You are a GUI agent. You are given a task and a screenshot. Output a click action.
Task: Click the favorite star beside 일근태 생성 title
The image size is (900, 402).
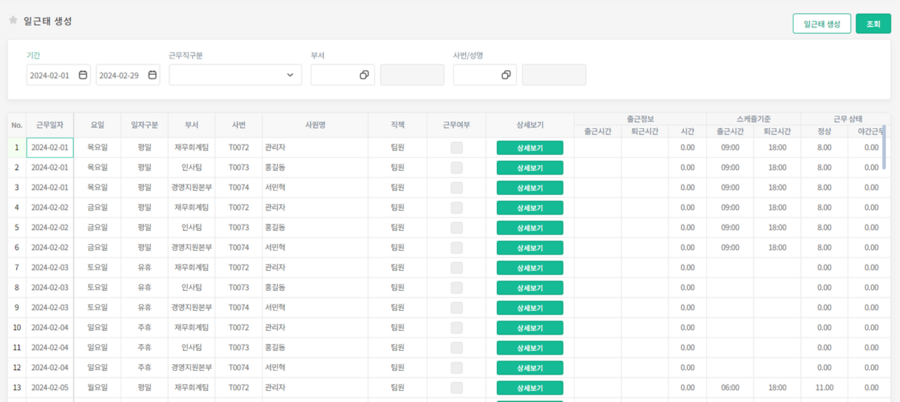(x=13, y=21)
